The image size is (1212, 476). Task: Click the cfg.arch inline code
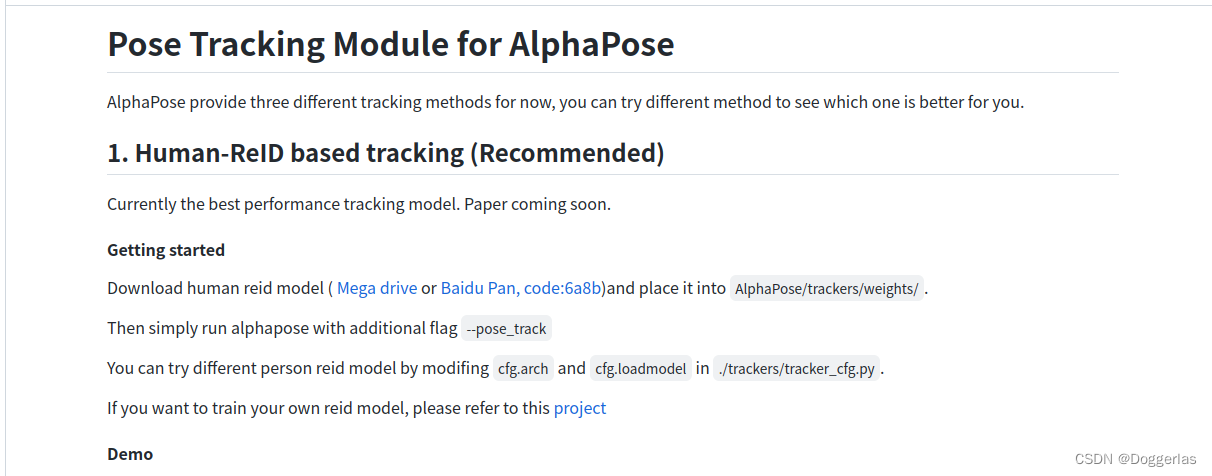(522, 369)
